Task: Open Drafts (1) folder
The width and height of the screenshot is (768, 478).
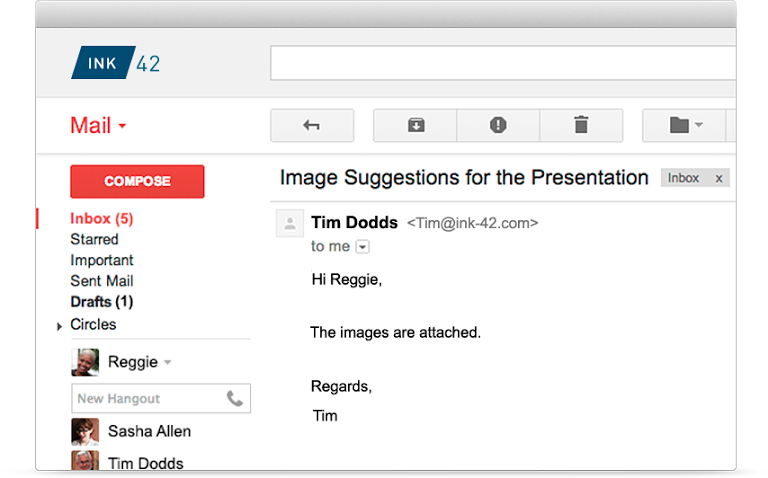Action: tap(101, 302)
